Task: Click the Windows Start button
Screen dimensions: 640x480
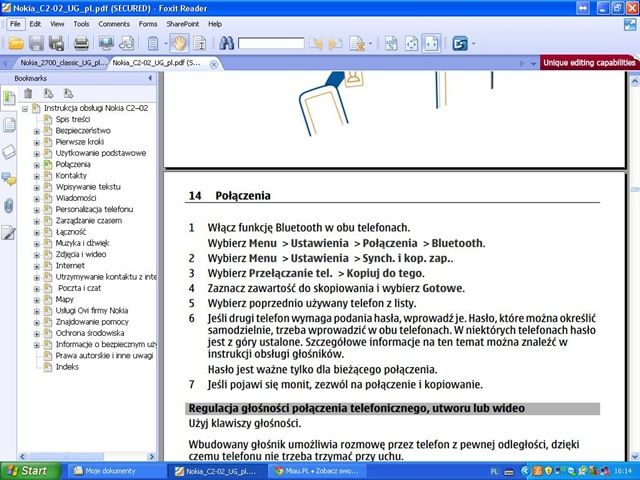Action: coord(31,471)
